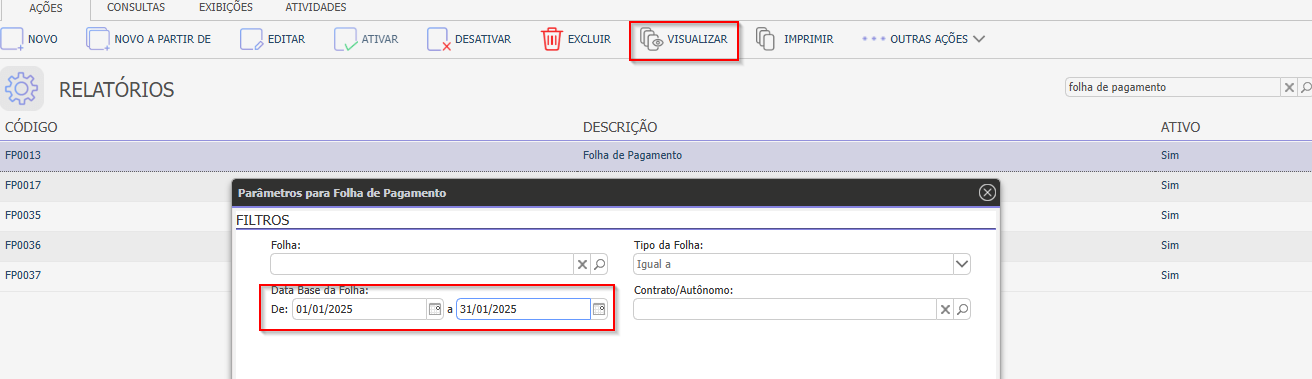Click the EXCLUIR trash icon
Image resolution: width=1312 pixels, height=379 pixels.
[552, 39]
